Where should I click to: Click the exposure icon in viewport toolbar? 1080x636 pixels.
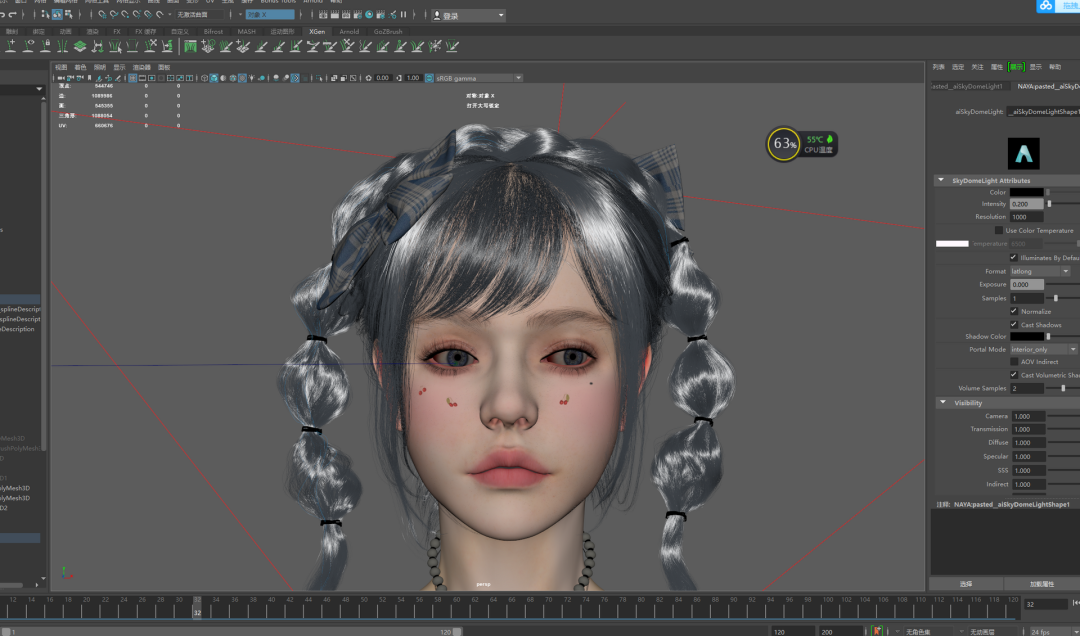tap(368, 78)
